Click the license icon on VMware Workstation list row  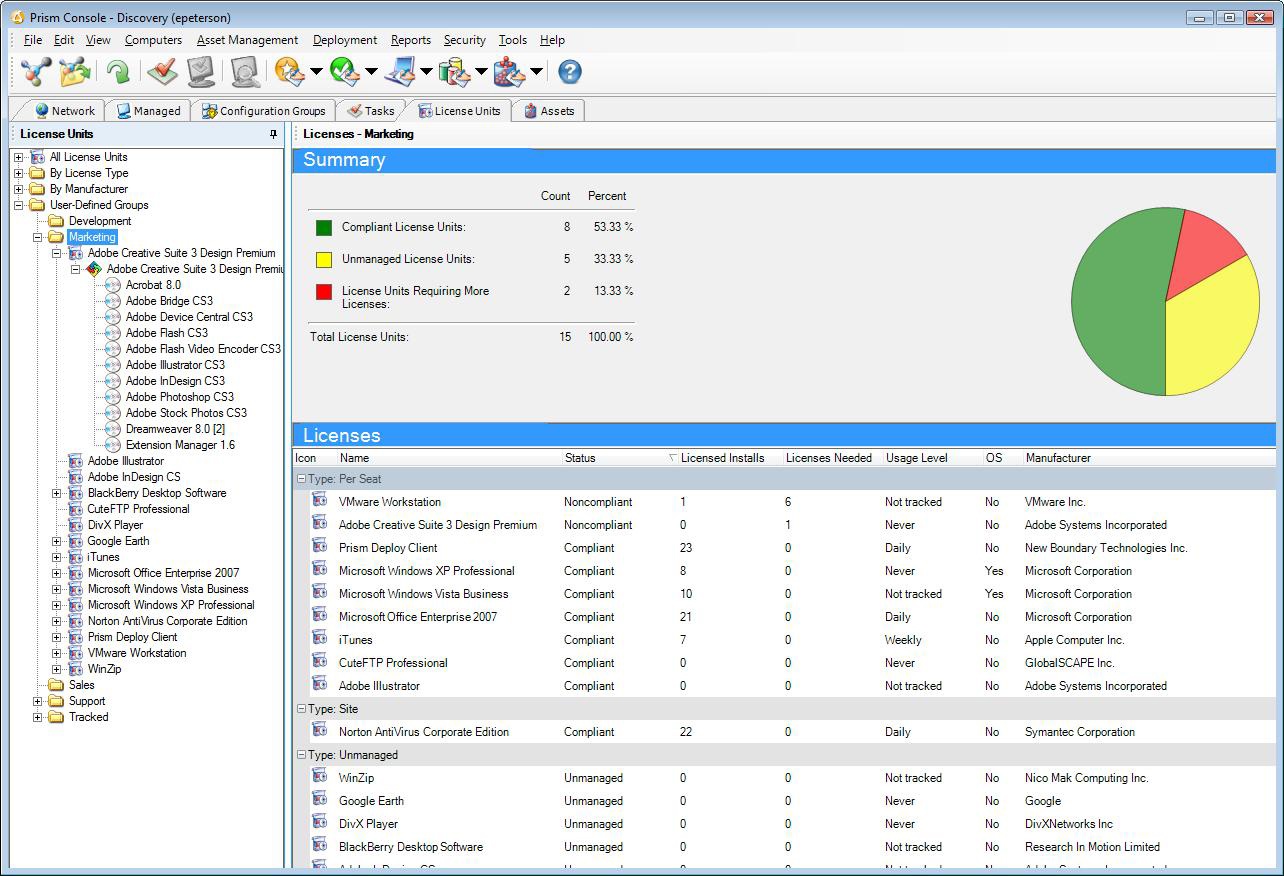320,501
